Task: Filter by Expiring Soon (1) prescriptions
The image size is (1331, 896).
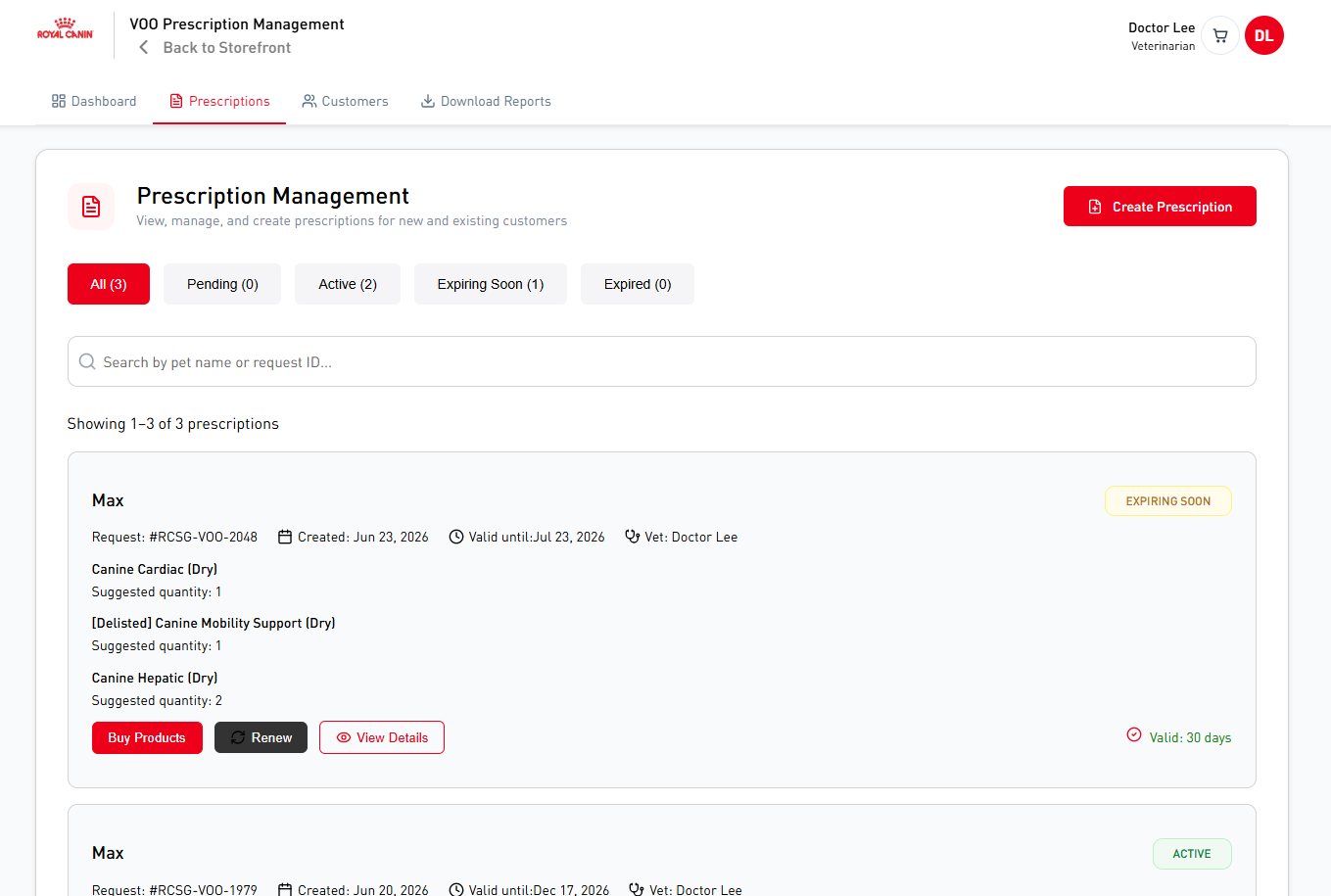Action: [491, 284]
